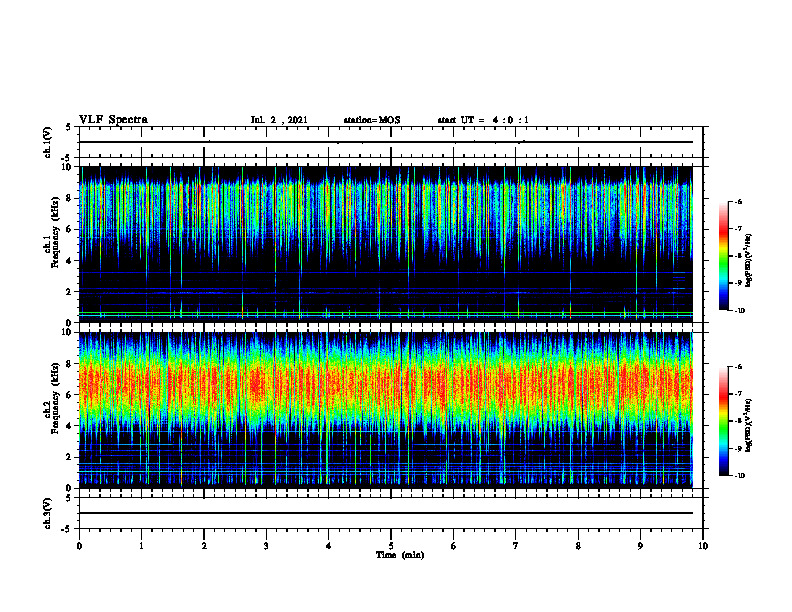
Task: Click the ch.2 frequency axis "6" tick label
Action: point(70,395)
